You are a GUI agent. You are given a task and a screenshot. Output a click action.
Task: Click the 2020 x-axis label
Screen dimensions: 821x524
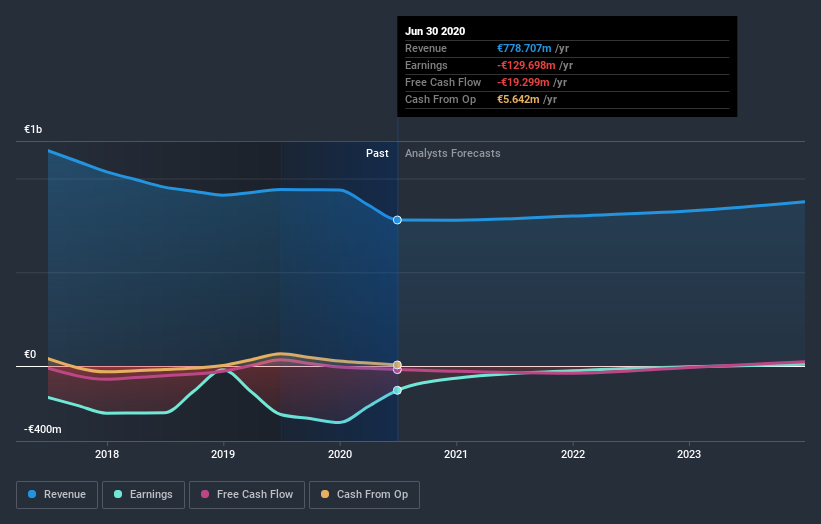coord(340,454)
